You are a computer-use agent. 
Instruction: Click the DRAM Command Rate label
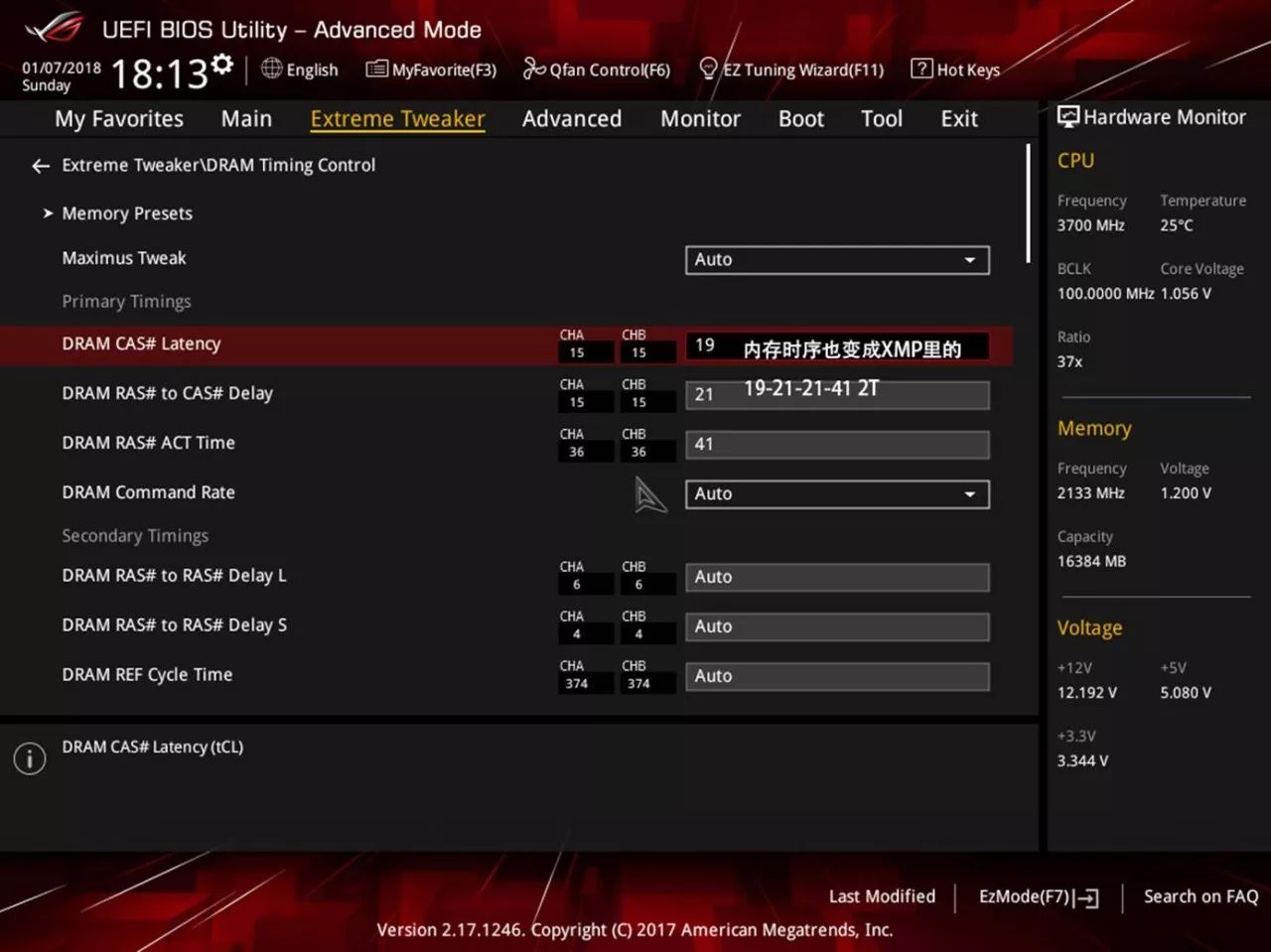point(148,492)
